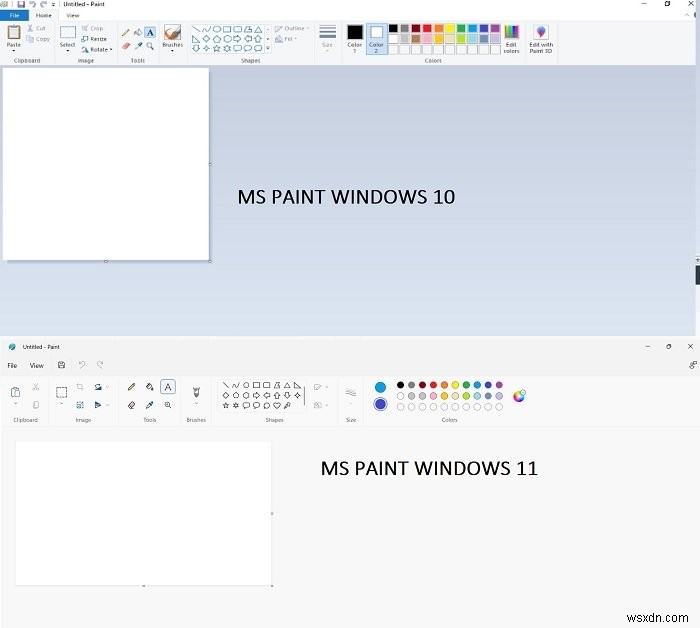Viewport: 700px width, 628px height.
Task: Select the Pencil tool in Windows 11 Paint
Action: [x=131, y=387]
